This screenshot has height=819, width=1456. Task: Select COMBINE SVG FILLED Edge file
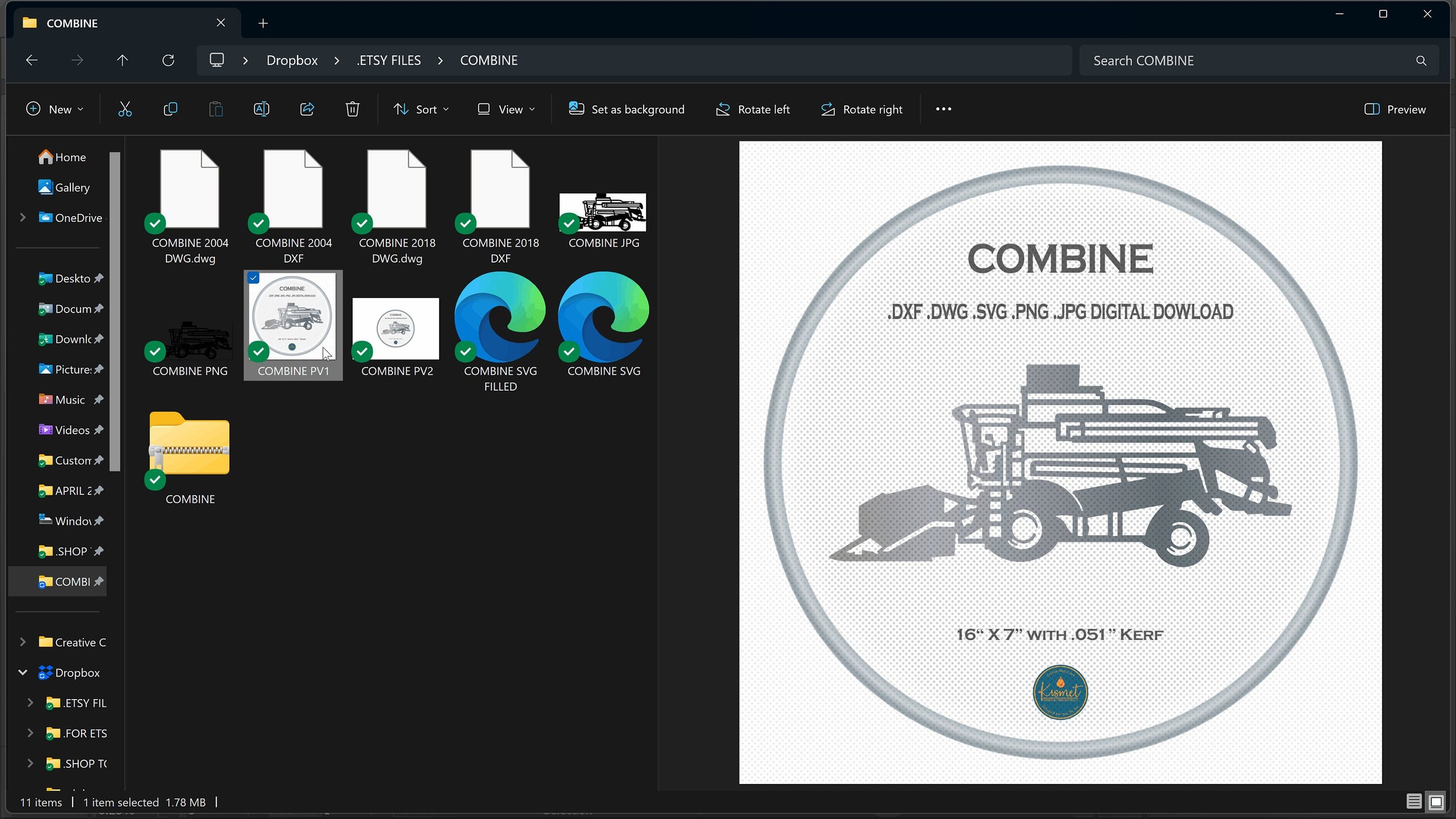pyautogui.click(x=500, y=332)
